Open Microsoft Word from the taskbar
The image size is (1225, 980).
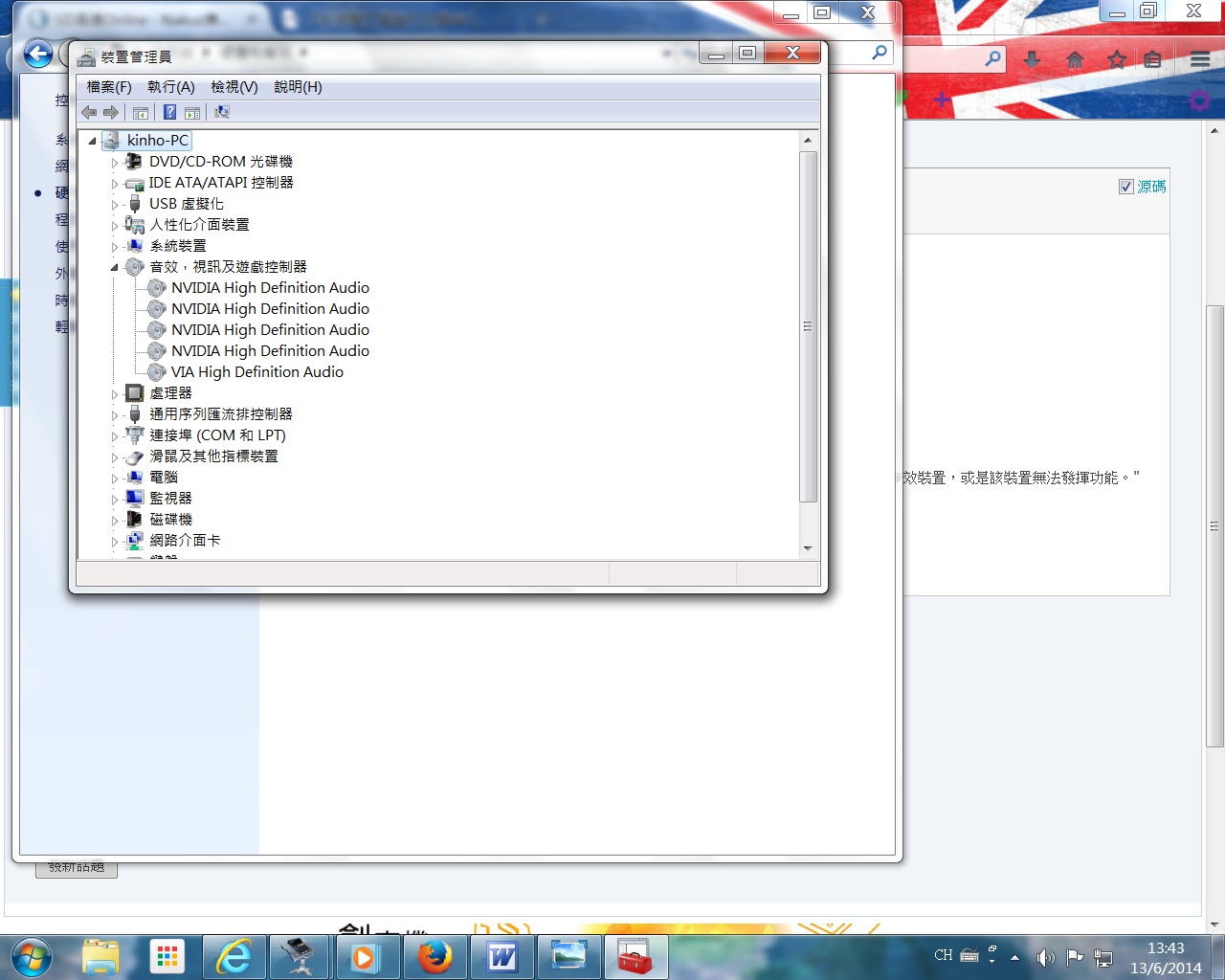point(501,957)
